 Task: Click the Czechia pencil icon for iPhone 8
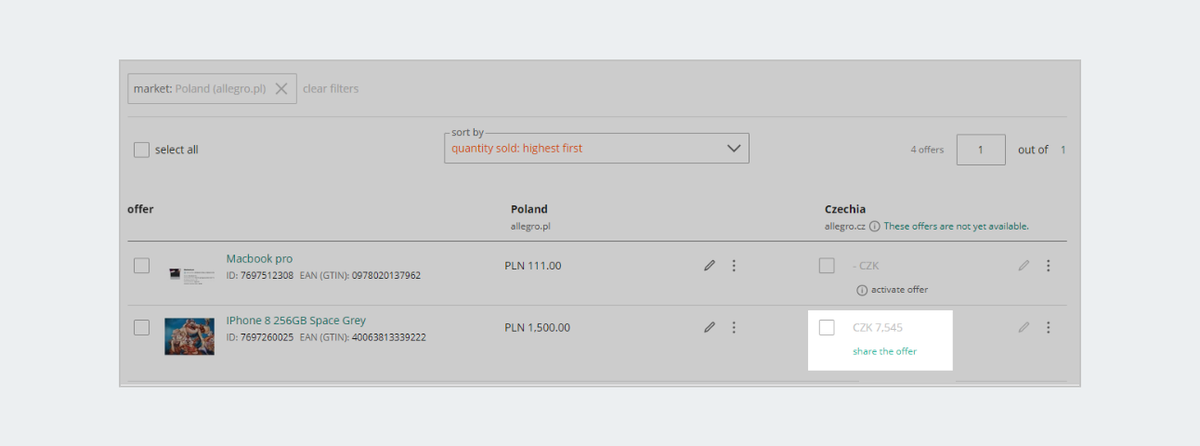click(x=1024, y=327)
